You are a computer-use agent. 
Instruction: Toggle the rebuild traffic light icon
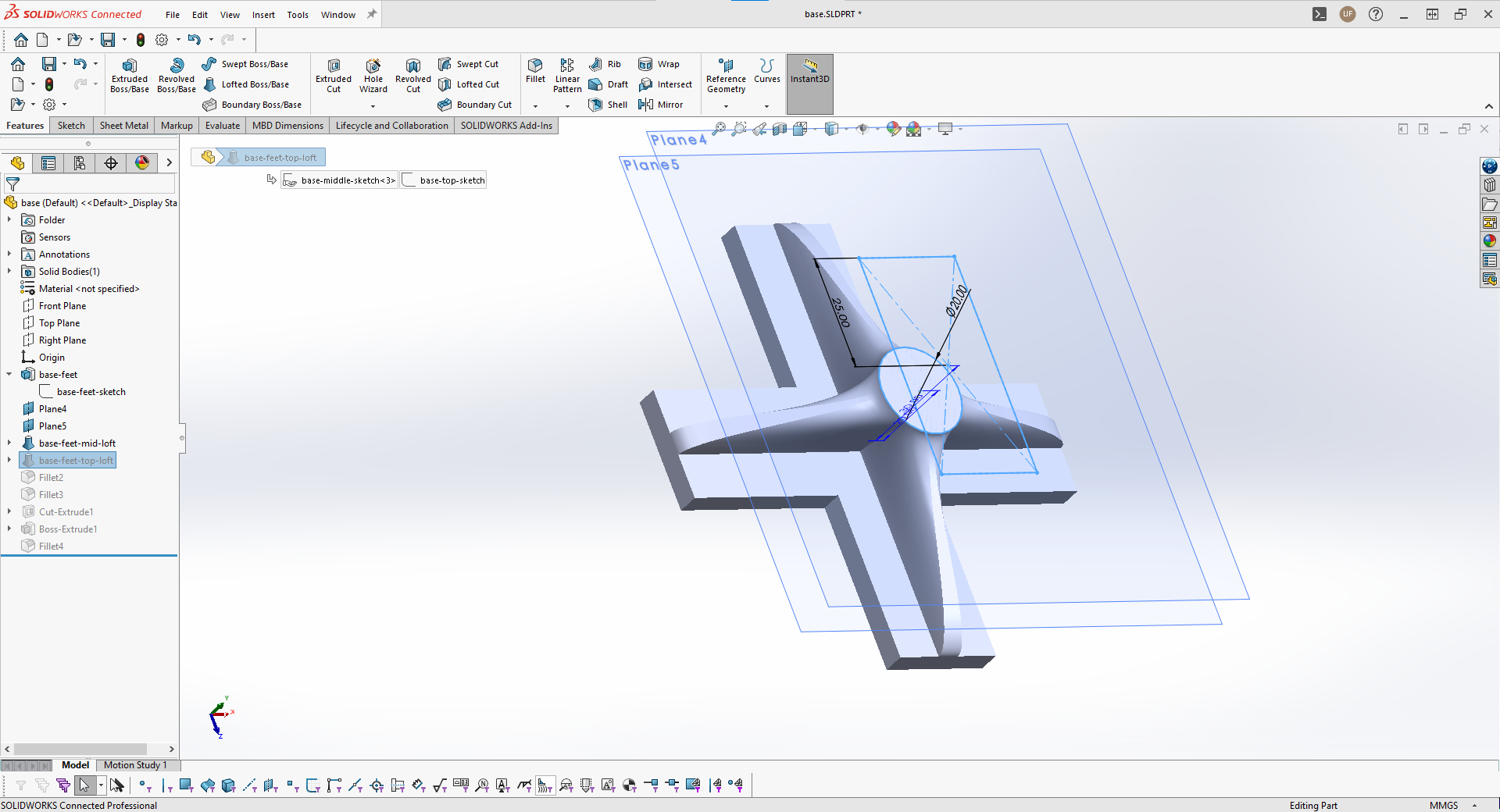tap(141, 40)
